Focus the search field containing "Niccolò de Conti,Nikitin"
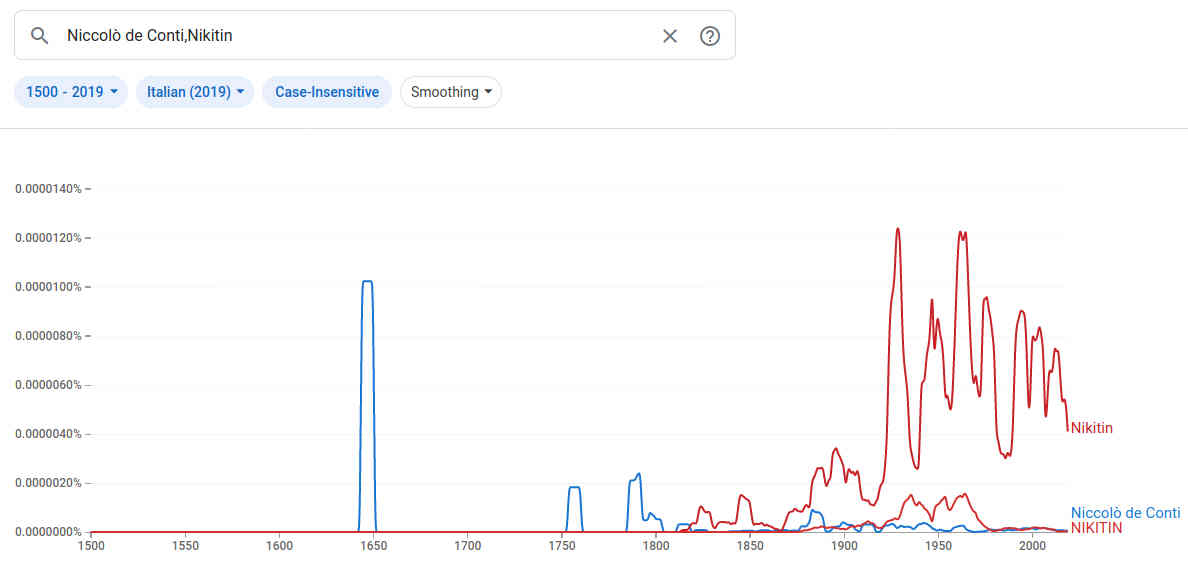1188x561 pixels. coord(350,36)
